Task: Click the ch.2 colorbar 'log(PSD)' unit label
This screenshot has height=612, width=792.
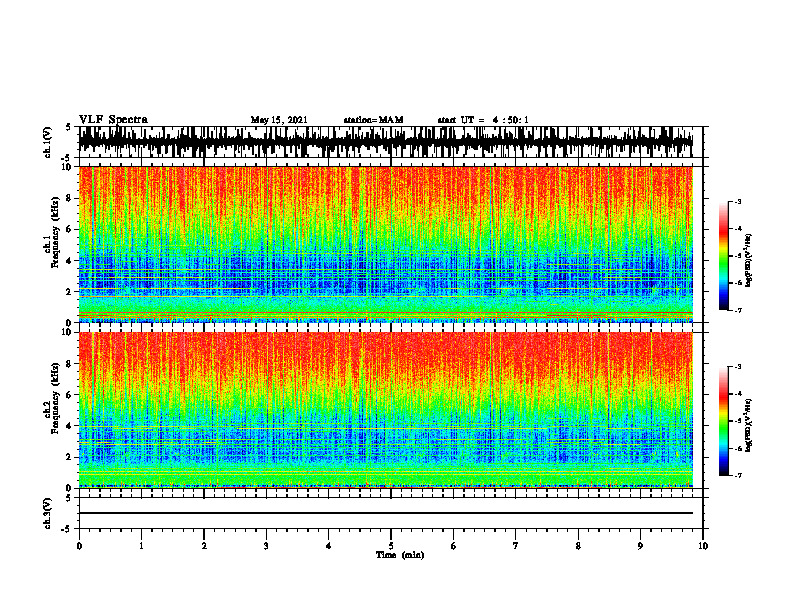Action: [x=749, y=425]
